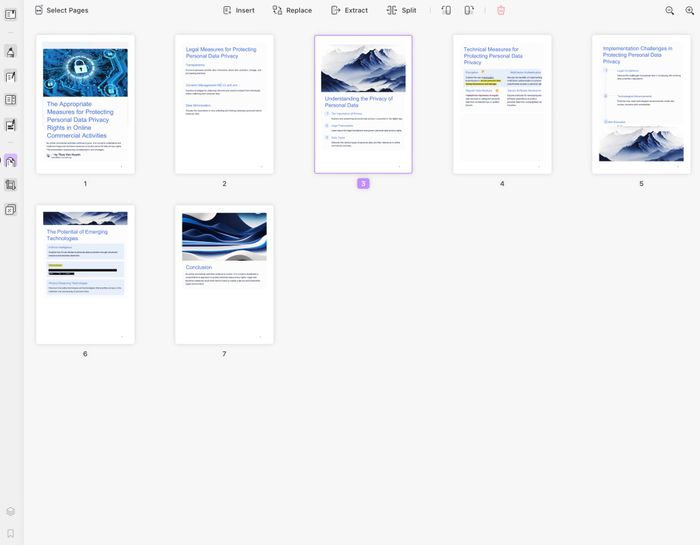
Task: Click the rotate page clockwise icon
Action: [x=469, y=10]
